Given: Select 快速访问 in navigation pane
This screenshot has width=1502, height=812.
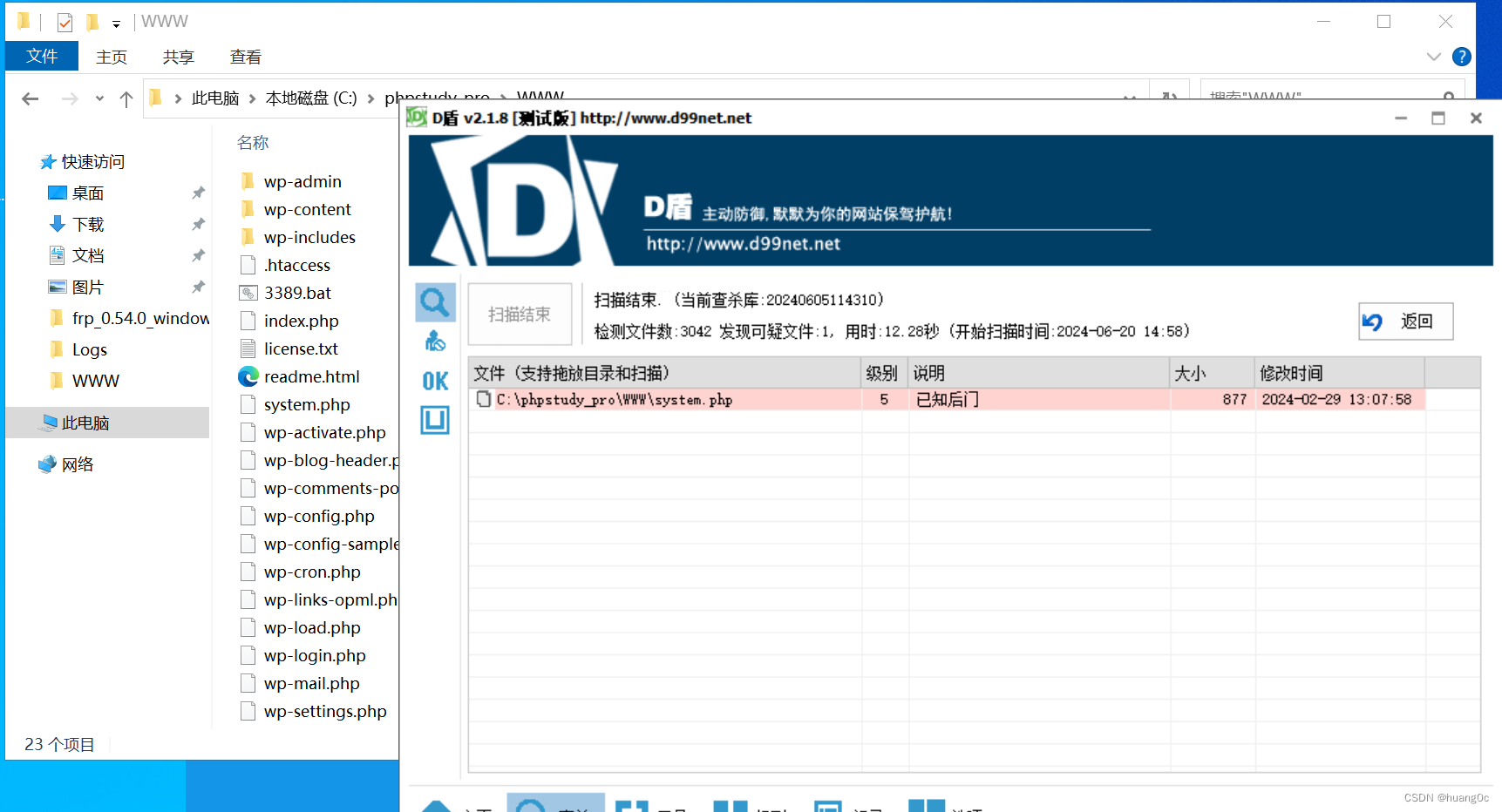Looking at the screenshot, I should tap(92, 162).
